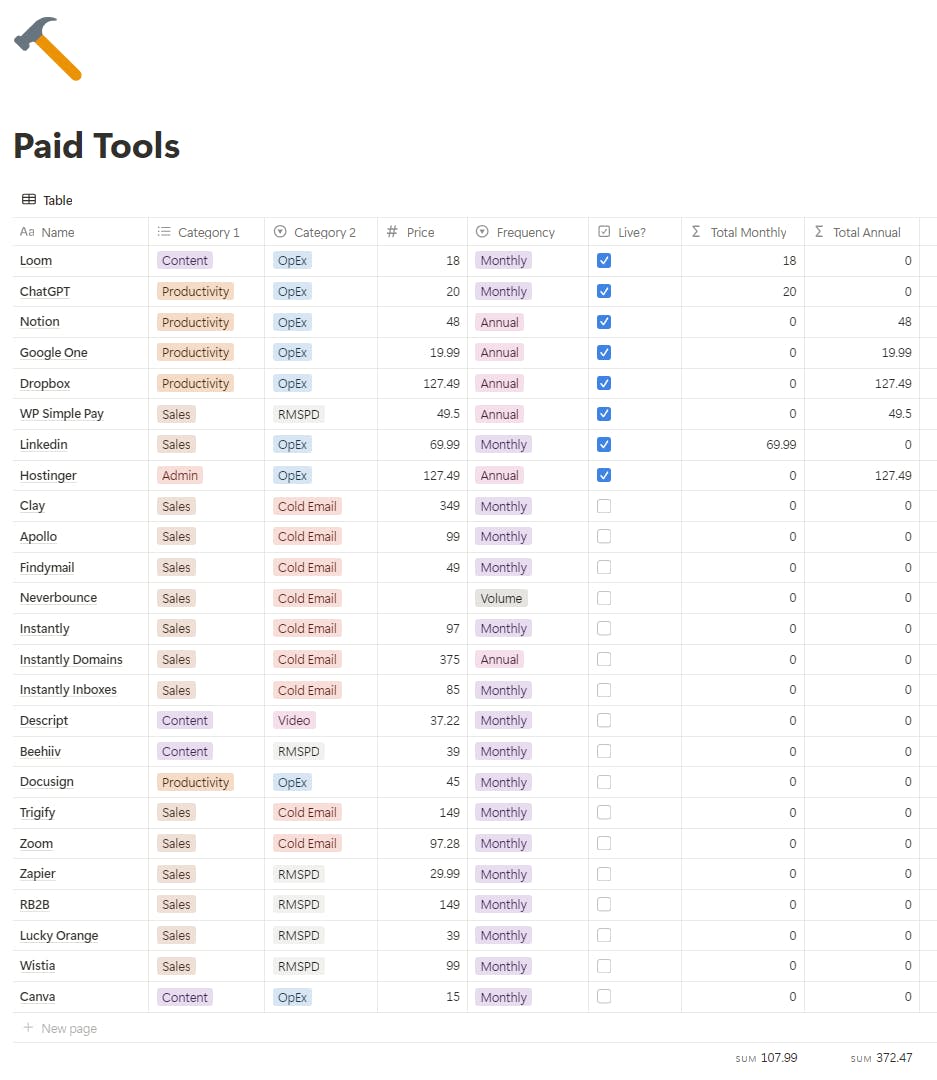
Task: Open the Lucky Orange page
Action: [x=59, y=935]
